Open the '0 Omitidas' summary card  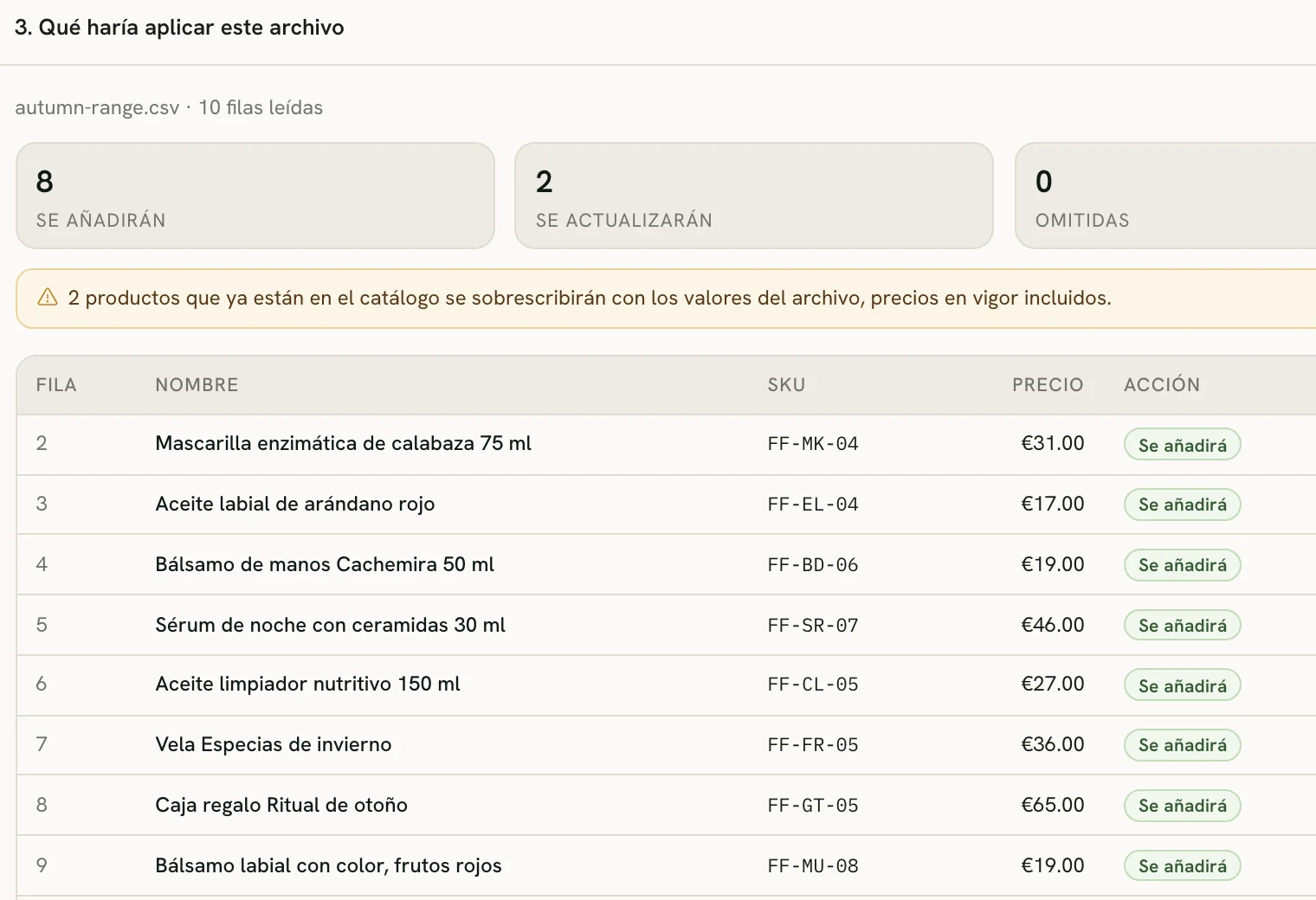tap(1165, 196)
